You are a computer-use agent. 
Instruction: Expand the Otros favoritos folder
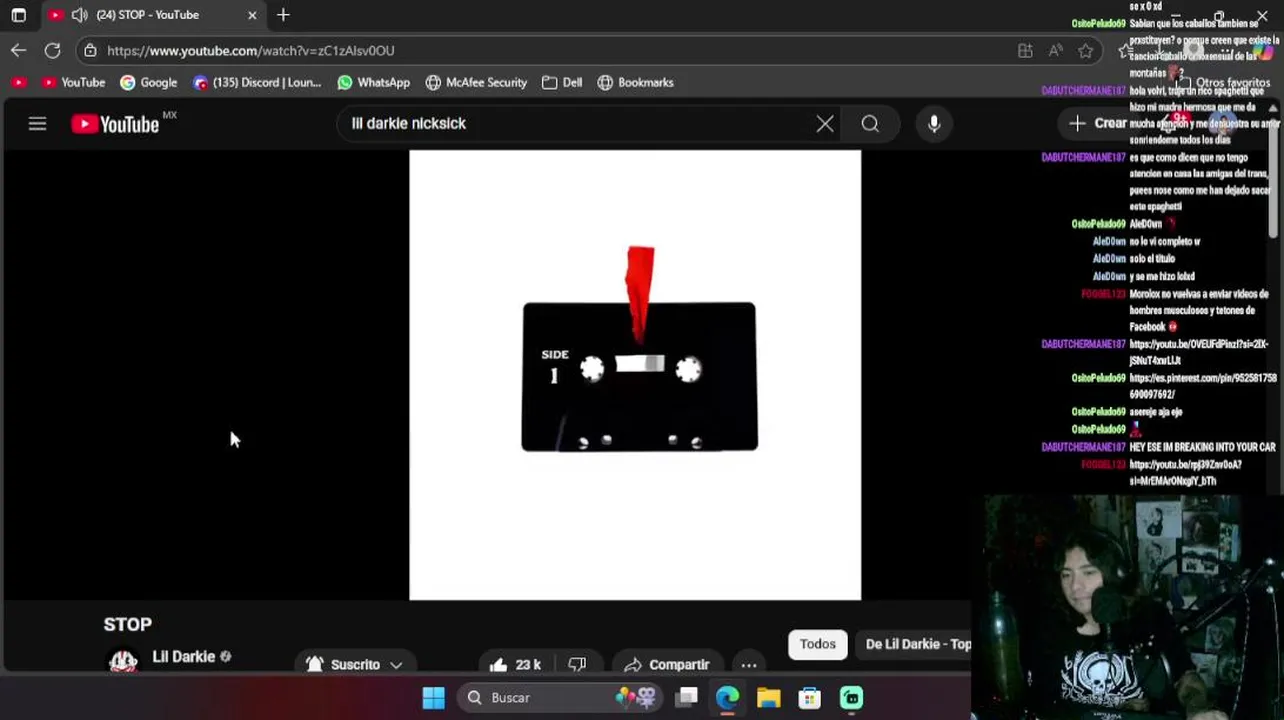pyautogui.click(x=1223, y=83)
